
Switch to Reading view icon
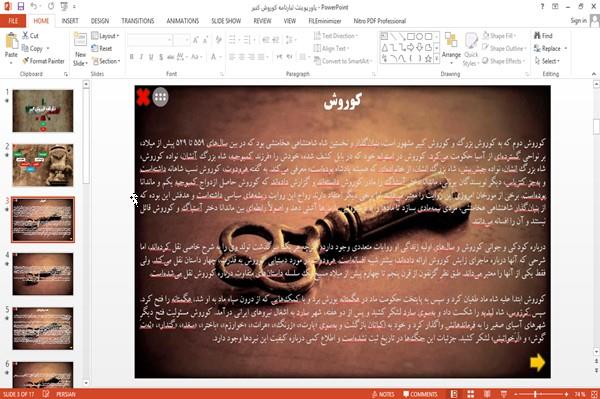487,394
